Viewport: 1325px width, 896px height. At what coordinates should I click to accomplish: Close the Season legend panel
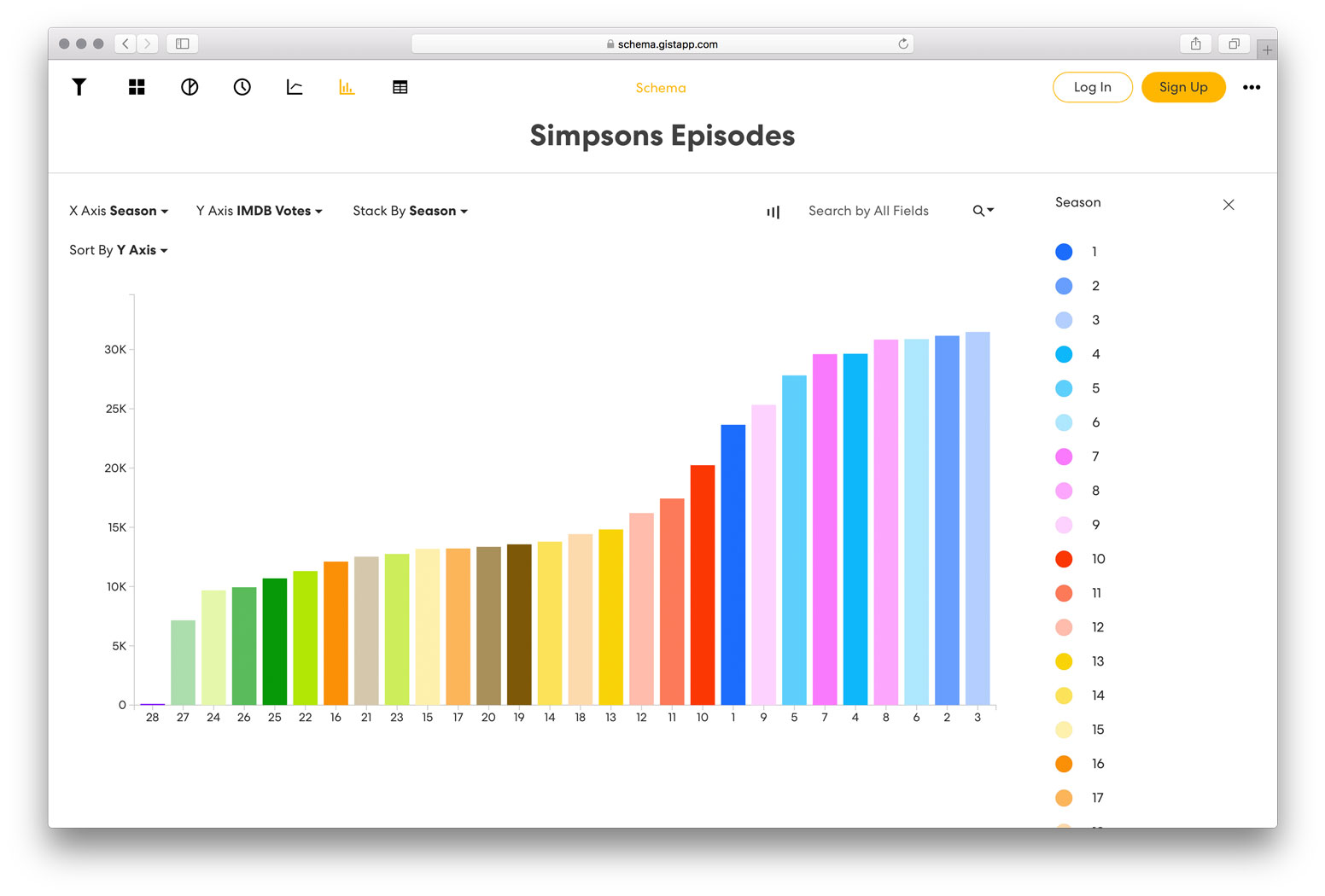(1229, 205)
